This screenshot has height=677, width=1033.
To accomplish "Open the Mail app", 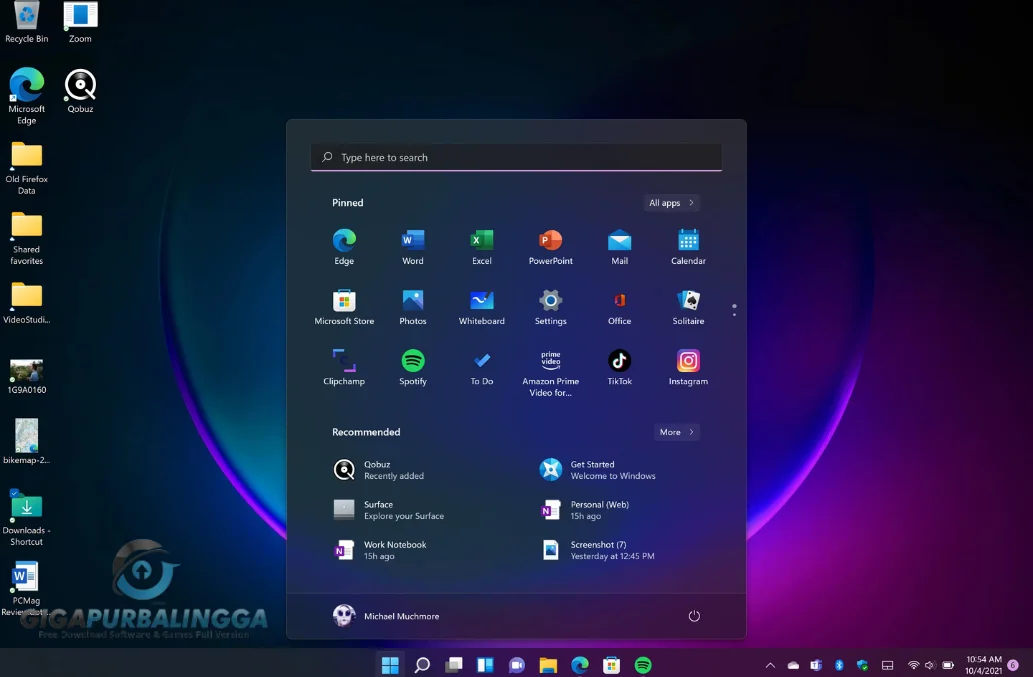I will click(x=619, y=247).
